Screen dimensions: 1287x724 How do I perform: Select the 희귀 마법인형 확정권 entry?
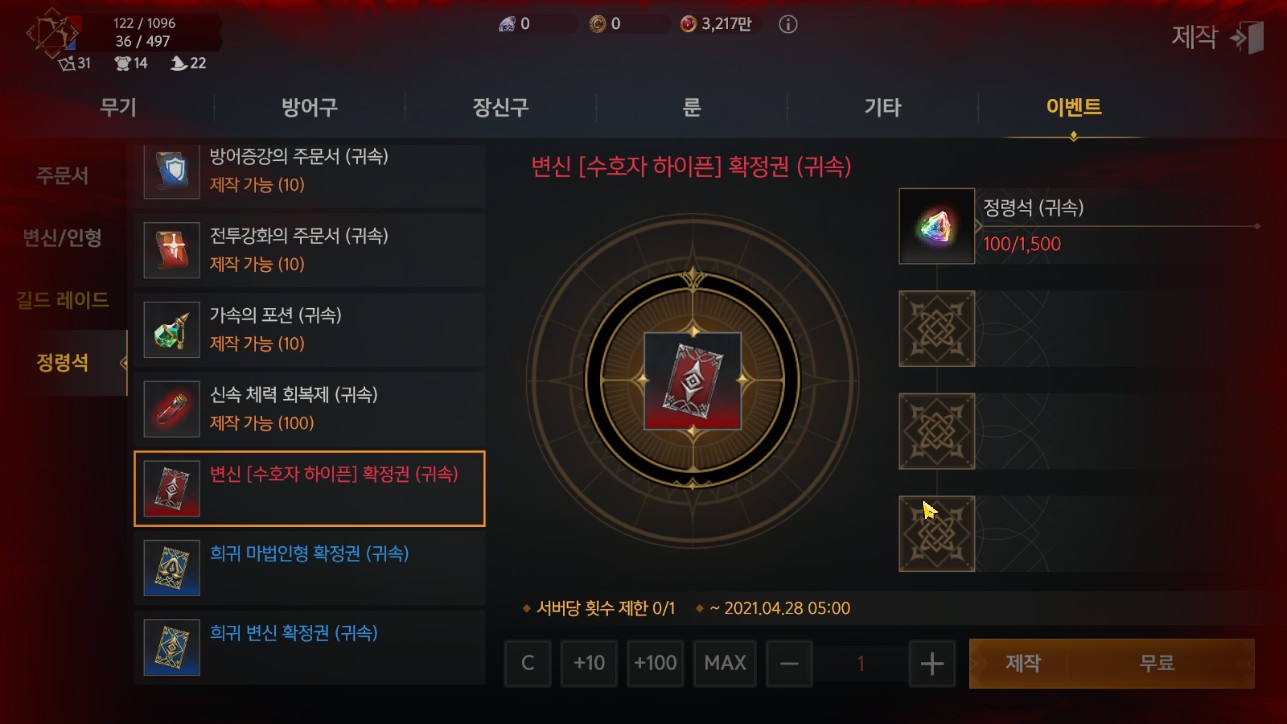click(309, 567)
